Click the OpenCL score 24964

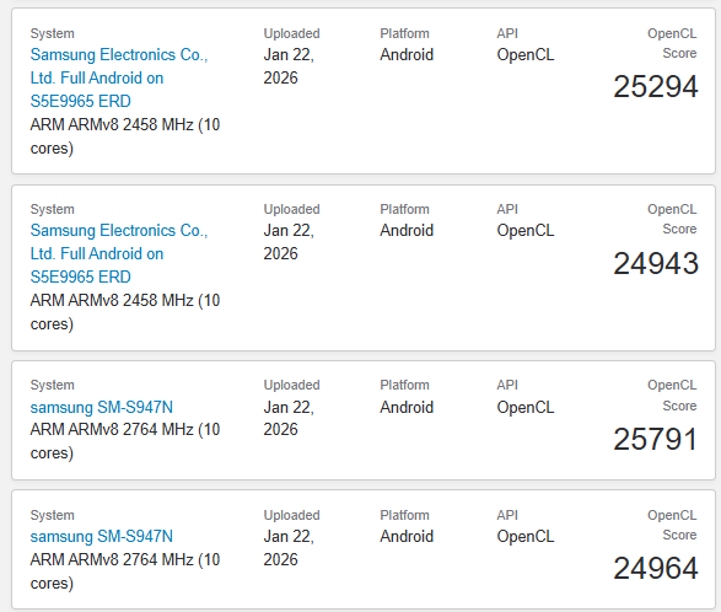click(655, 568)
